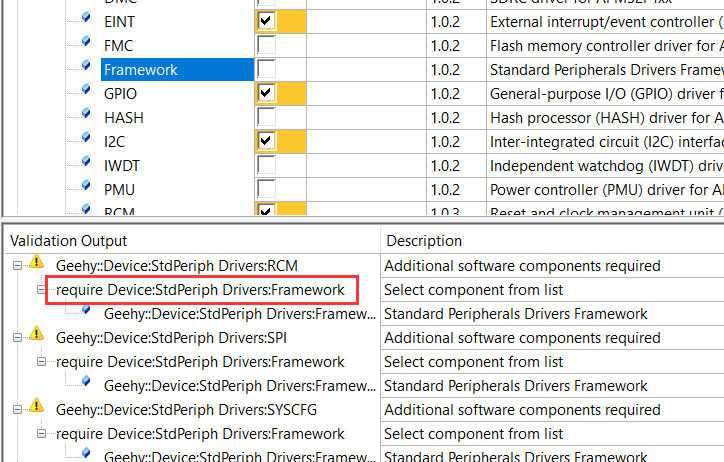Collapse the Drivers:SYSCFG validation entry

(x=17, y=409)
